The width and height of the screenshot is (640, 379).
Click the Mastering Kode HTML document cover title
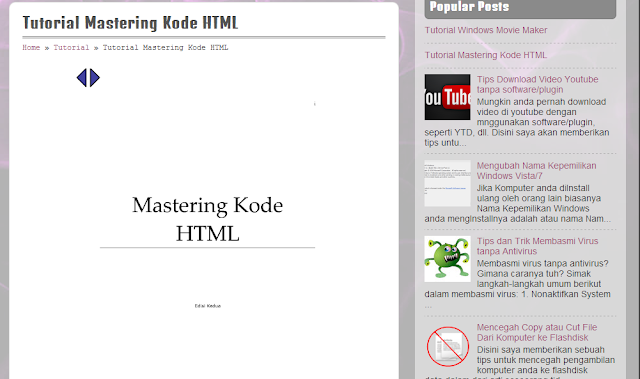(x=207, y=219)
